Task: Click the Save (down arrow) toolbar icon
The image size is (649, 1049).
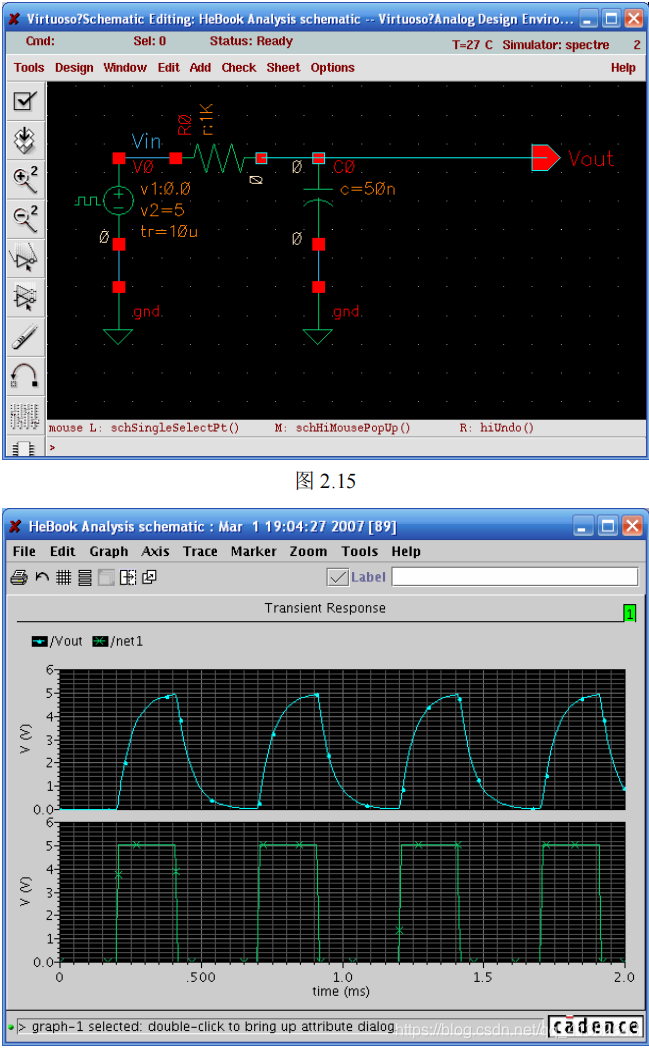Action: click(25, 140)
